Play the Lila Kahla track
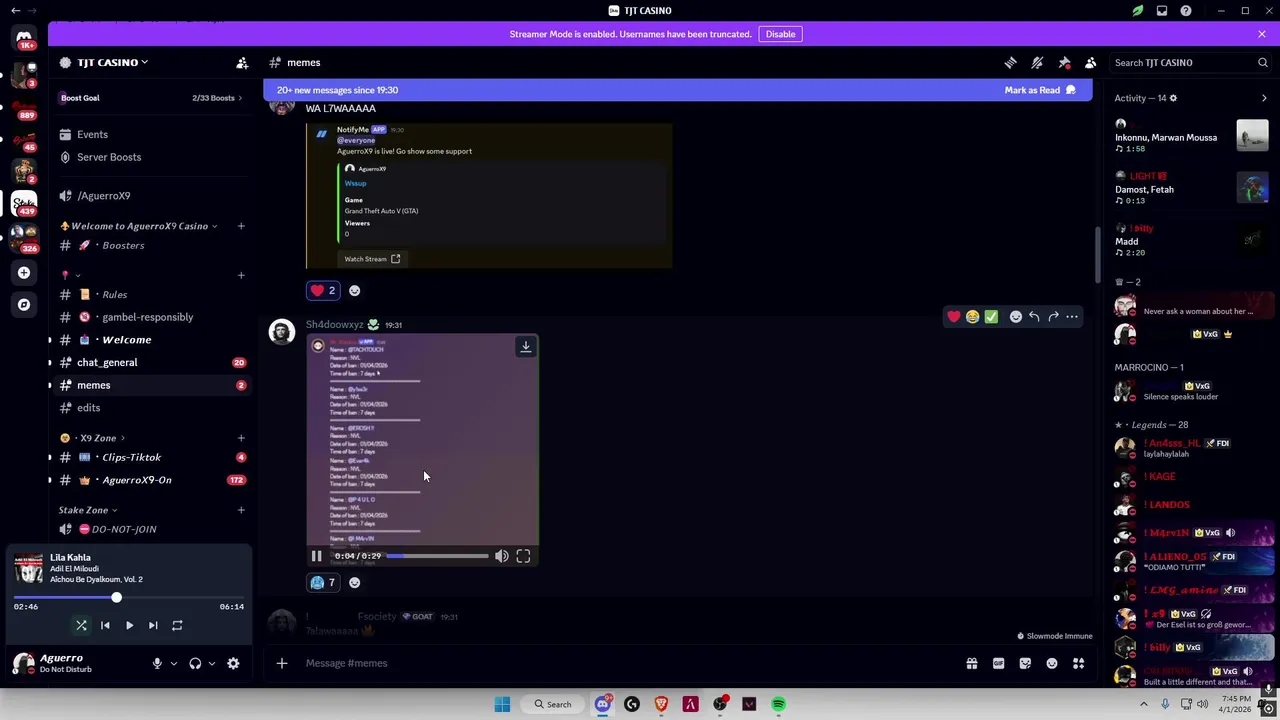Image resolution: width=1280 pixels, height=720 pixels. pyautogui.click(x=129, y=626)
